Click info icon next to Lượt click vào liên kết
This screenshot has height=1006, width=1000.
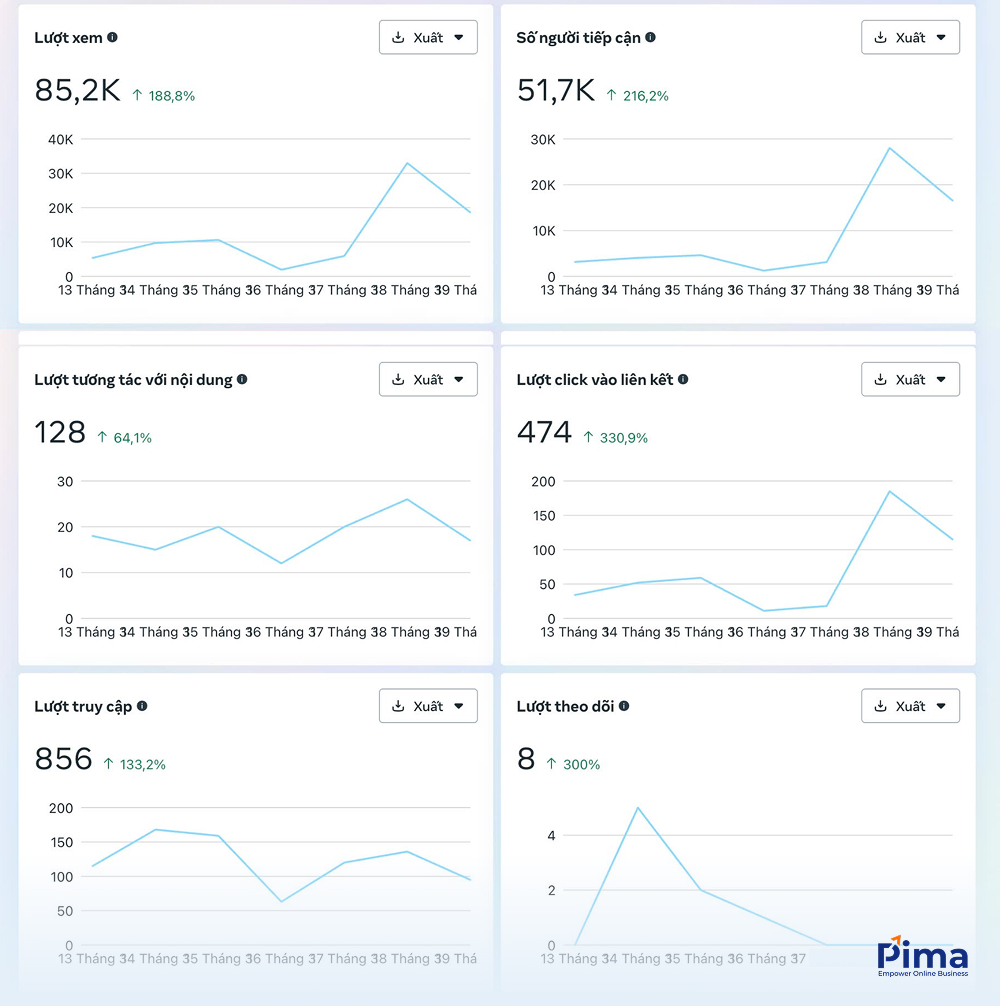click(683, 379)
